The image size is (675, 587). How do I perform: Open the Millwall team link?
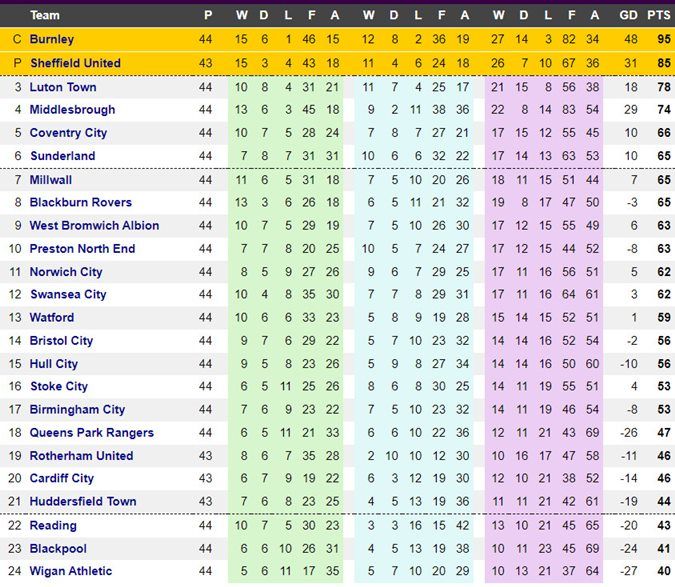(x=51, y=180)
